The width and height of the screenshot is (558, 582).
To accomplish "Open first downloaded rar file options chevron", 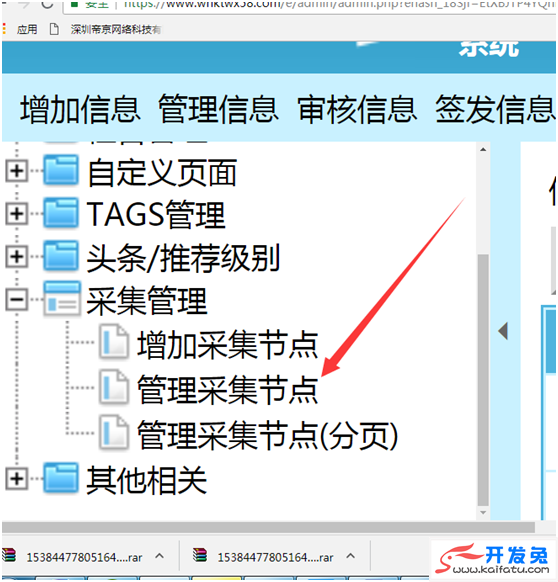I will pyautogui.click(x=160, y=556).
